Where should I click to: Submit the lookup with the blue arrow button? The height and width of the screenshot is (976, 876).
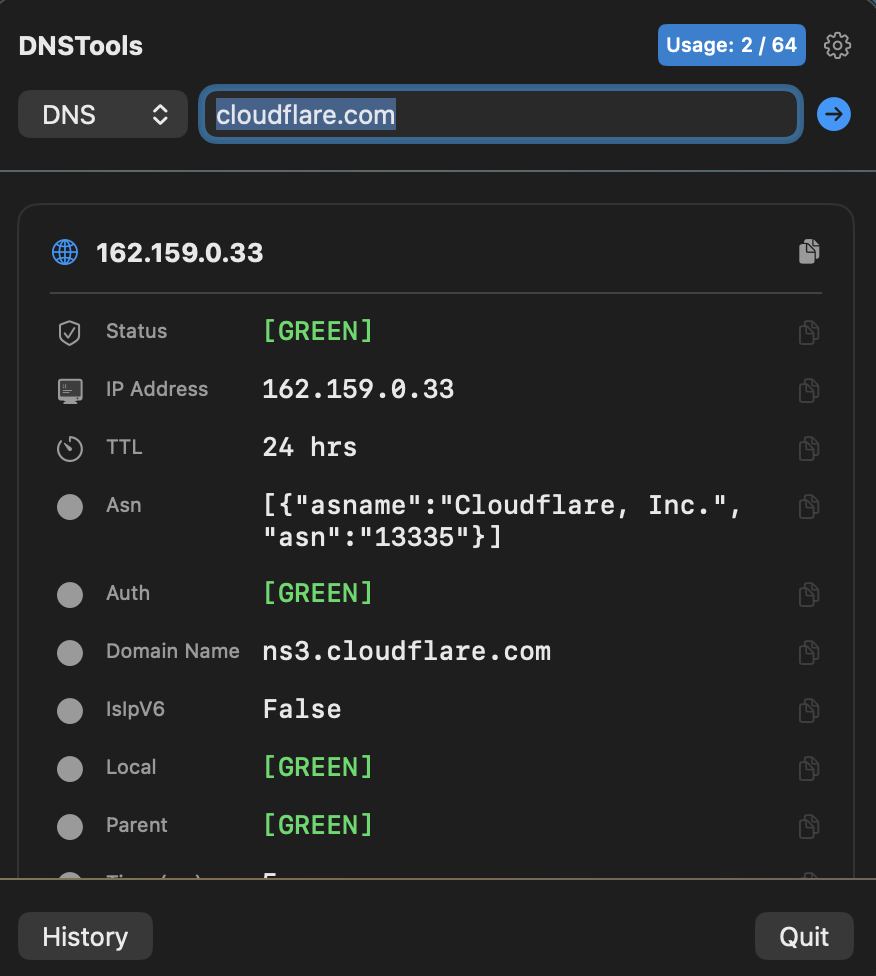[834, 115]
